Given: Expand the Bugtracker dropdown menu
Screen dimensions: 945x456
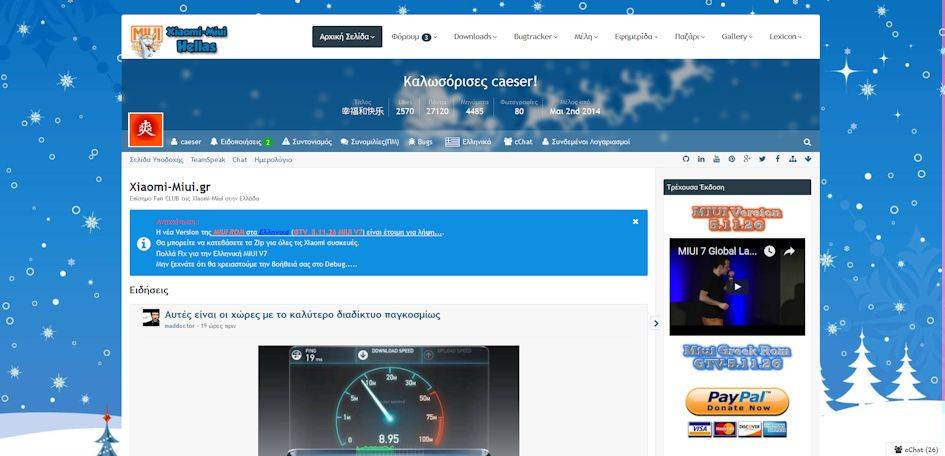Looking at the screenshot, I should (535, 37).
